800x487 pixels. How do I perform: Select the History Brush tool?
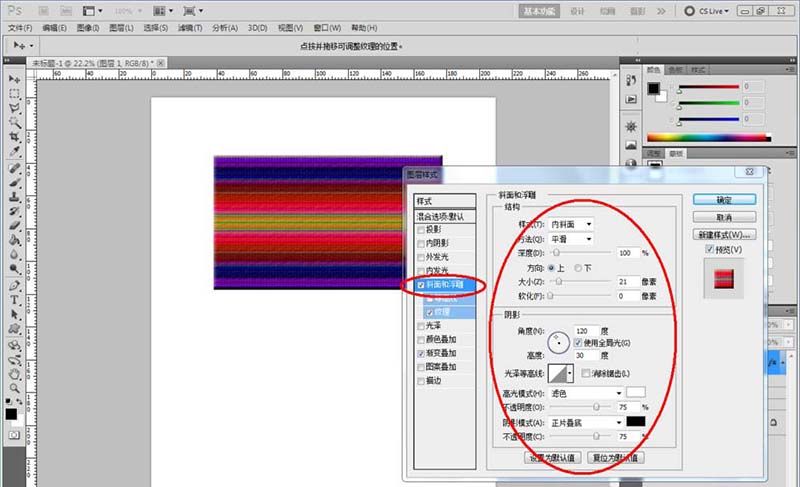[x=14, y=211]
